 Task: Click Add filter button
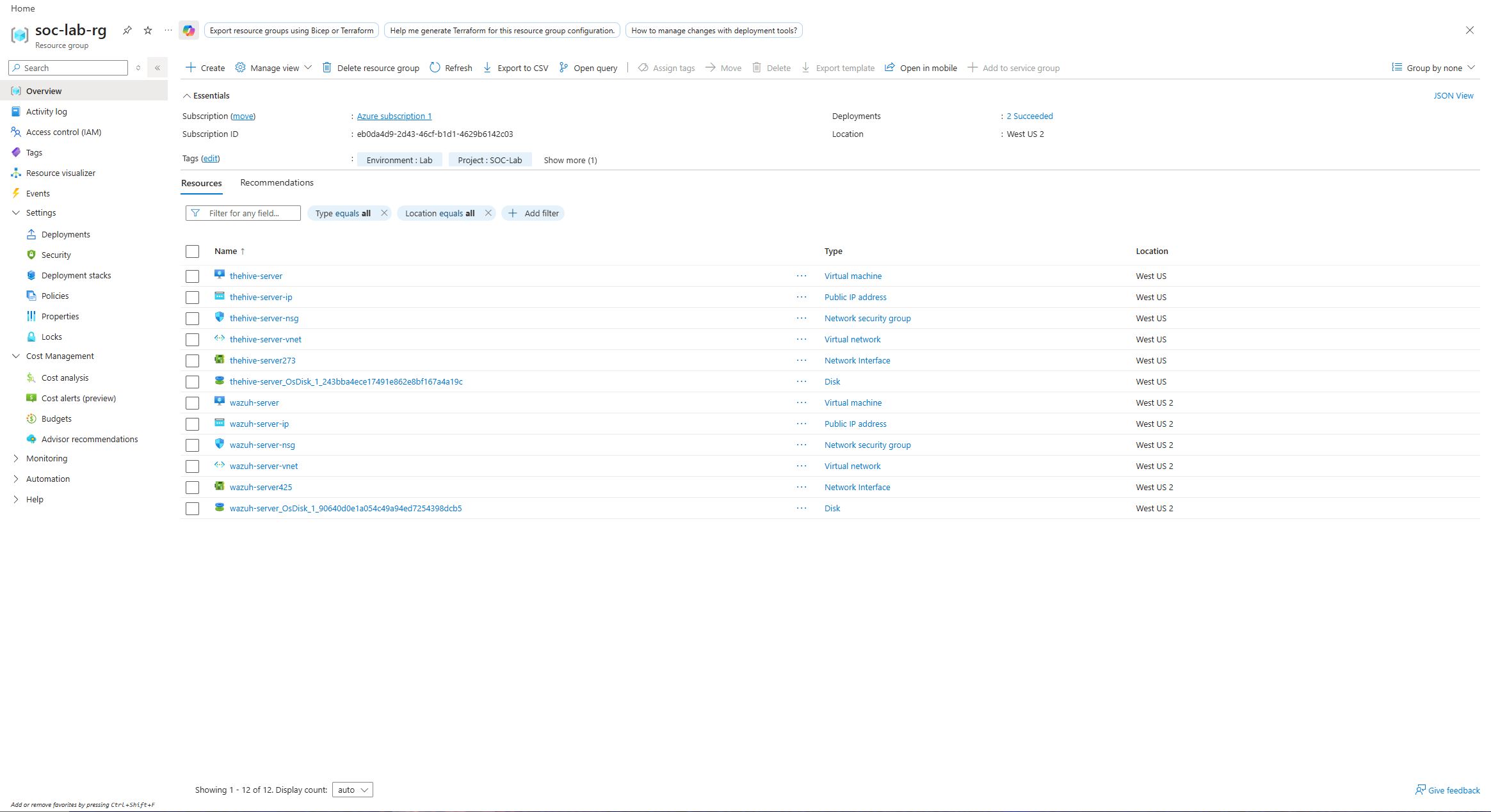[533, 213]
